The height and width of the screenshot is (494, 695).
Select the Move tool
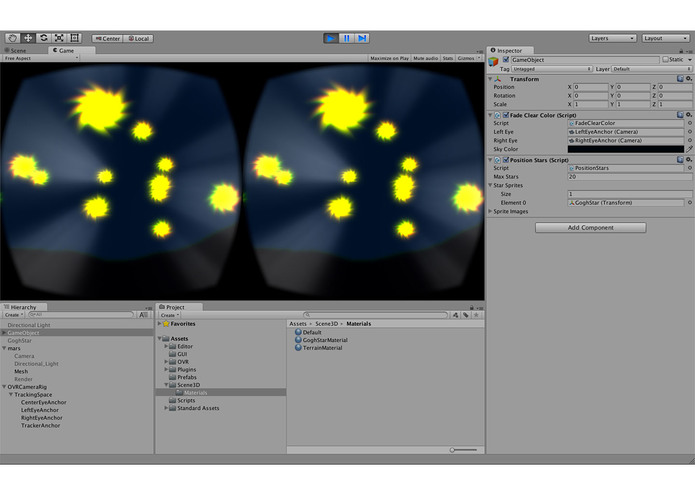click(28, 38)
